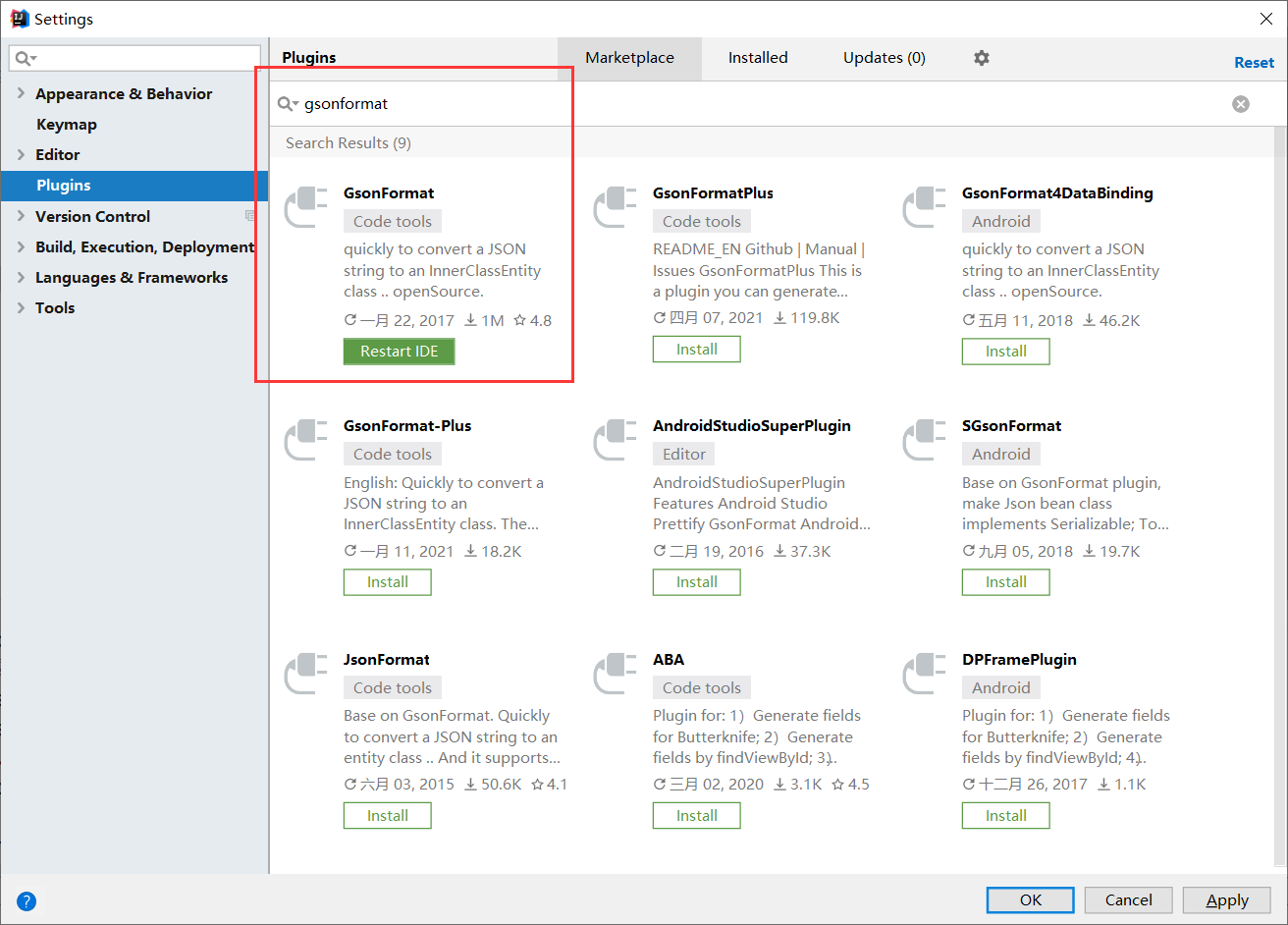Click the GsonFormat4DataBinding plugin icon

click(x=924, y=207)
